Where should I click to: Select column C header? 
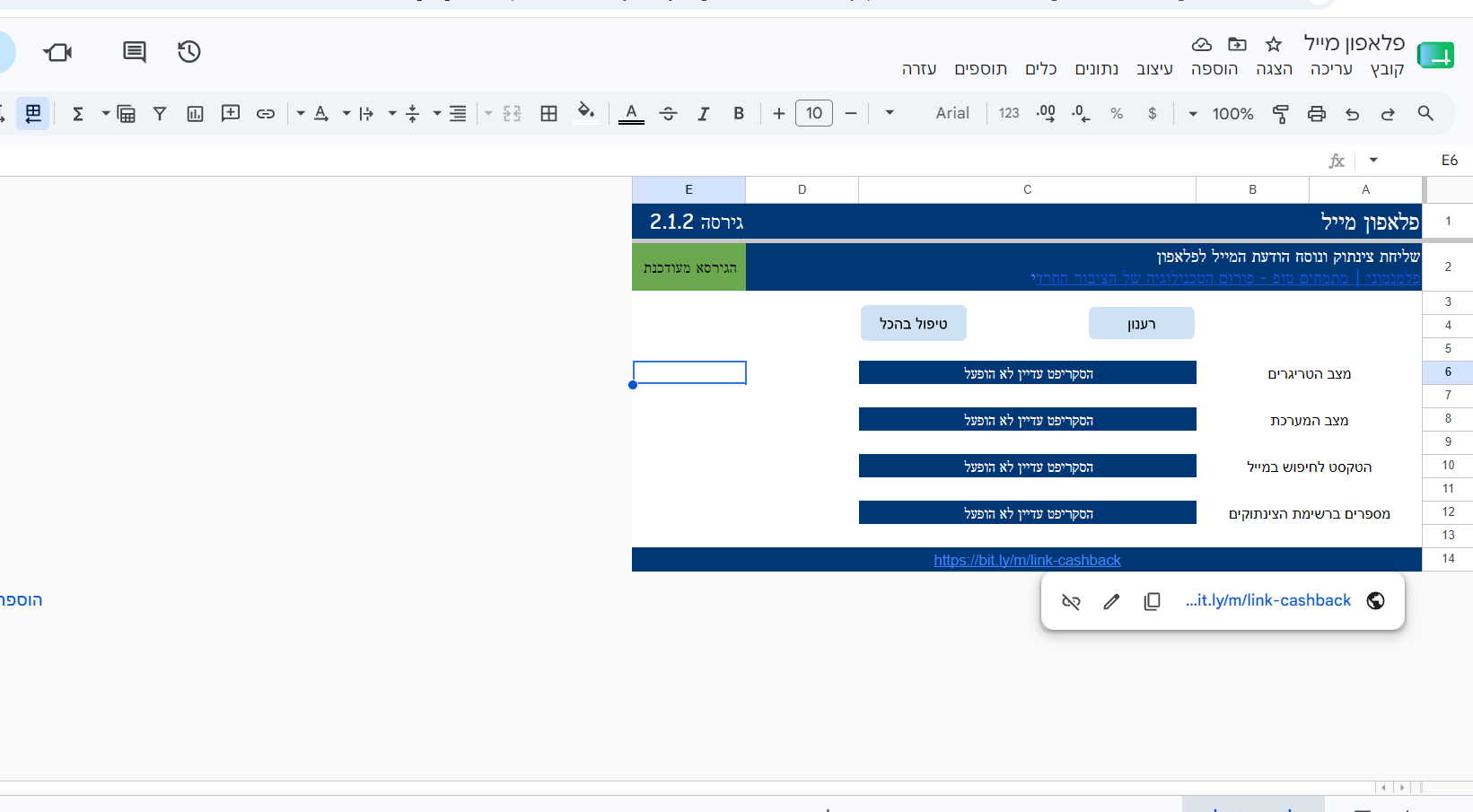(1027, 189)
